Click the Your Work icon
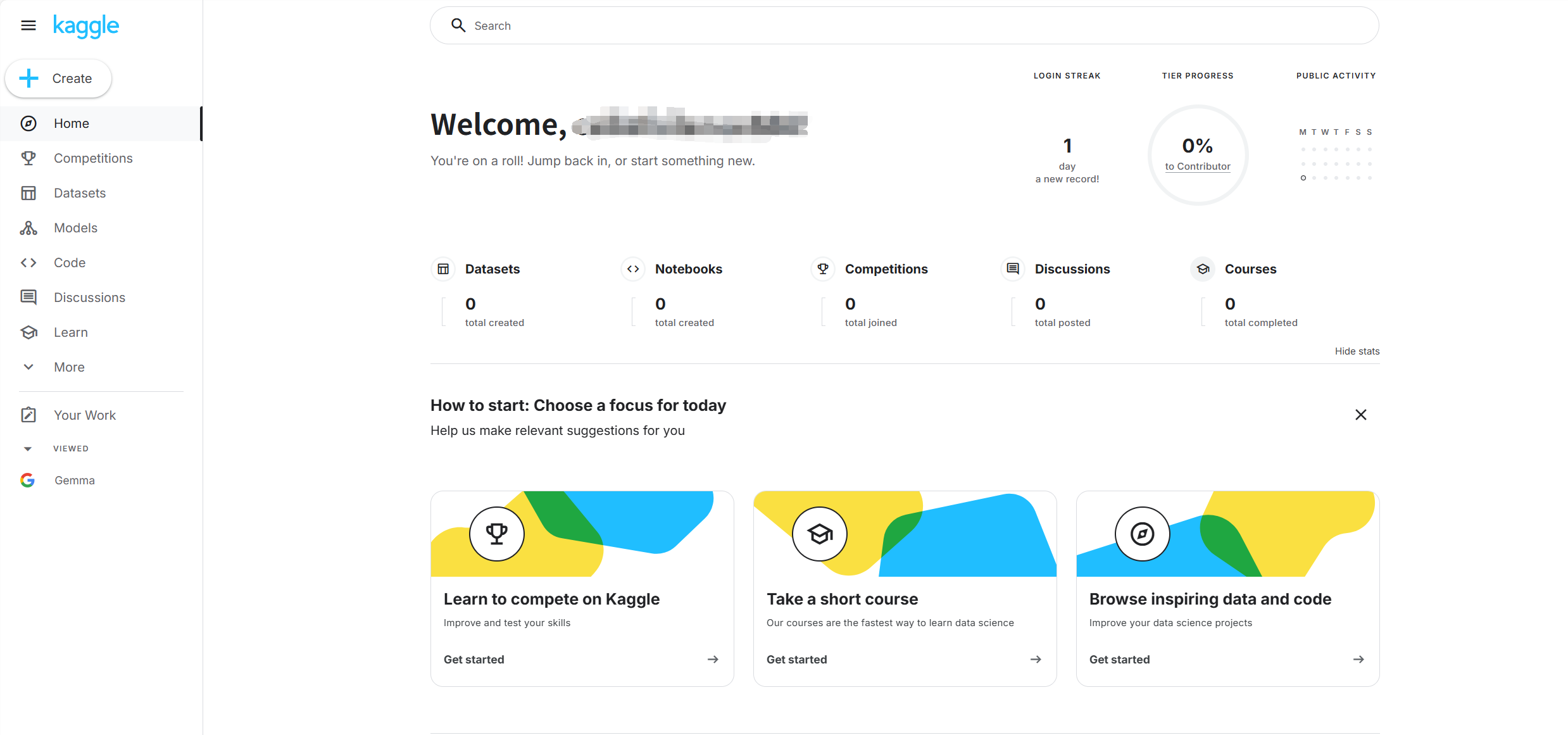The height and width of the screenshot is (735, 1568). [x=28, y=415]
